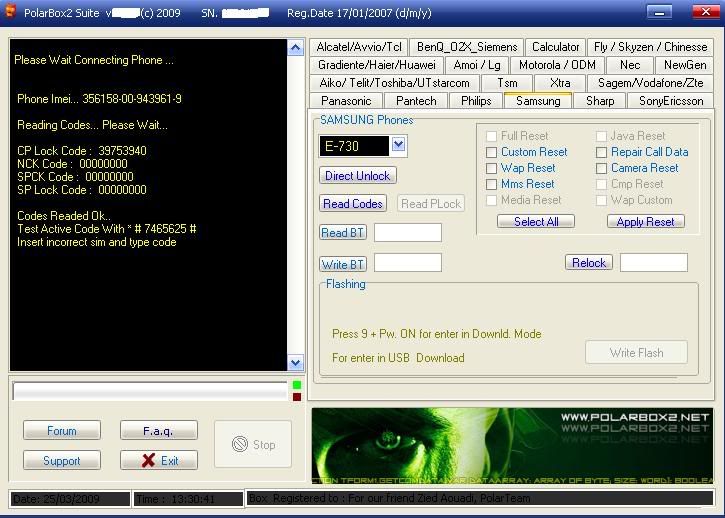Click the Read Codes button

pos(353,204)
